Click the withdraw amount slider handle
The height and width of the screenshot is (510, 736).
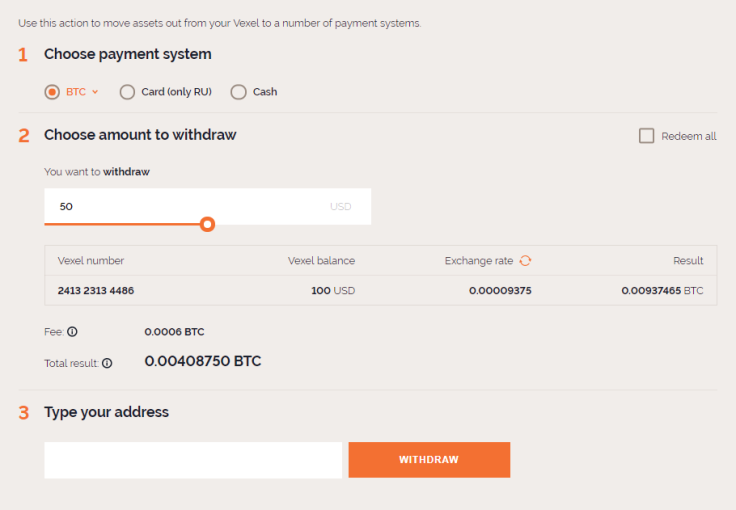[207, 224]
